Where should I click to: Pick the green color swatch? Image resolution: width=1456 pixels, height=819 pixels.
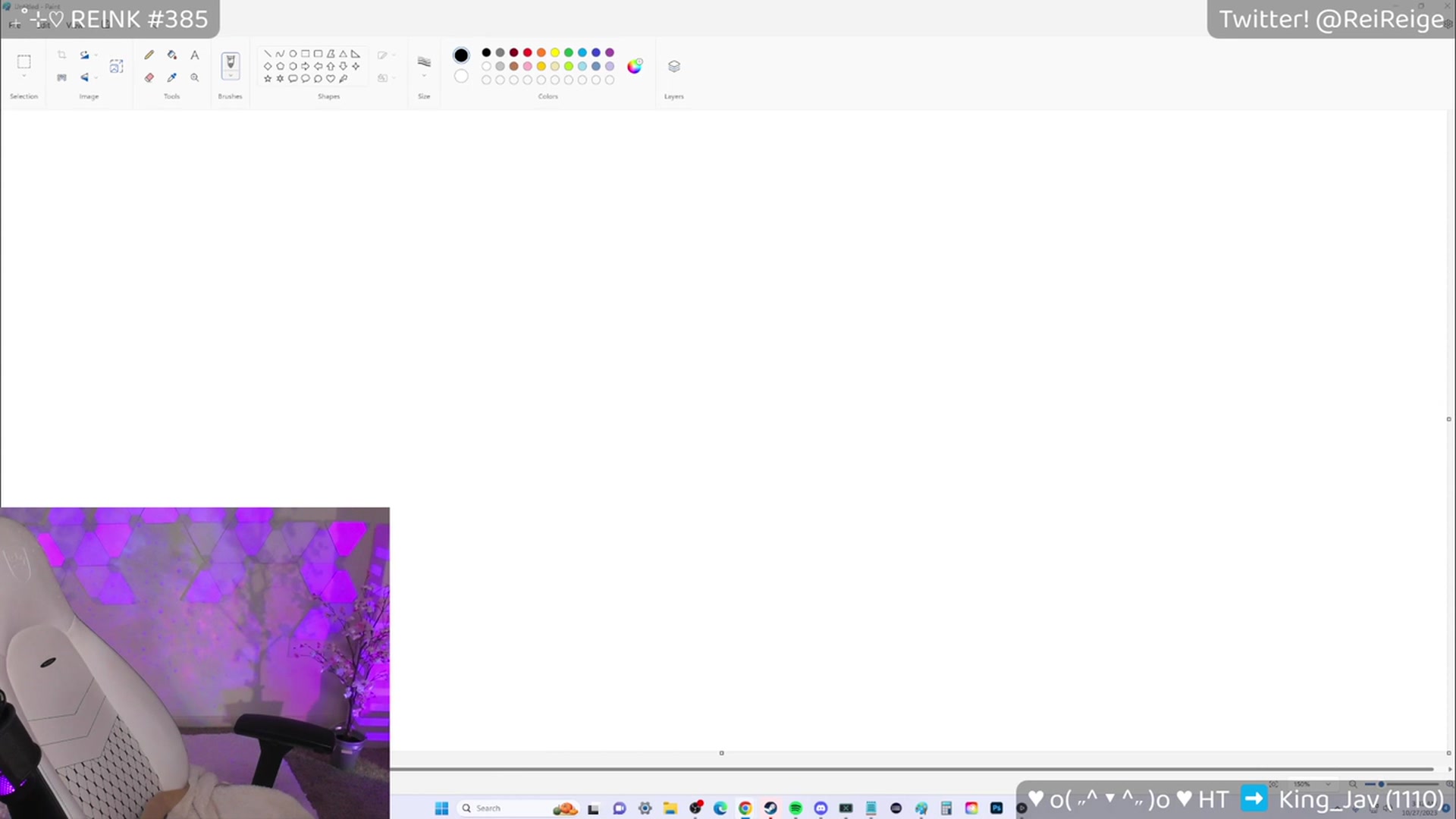tap(569, 52)
